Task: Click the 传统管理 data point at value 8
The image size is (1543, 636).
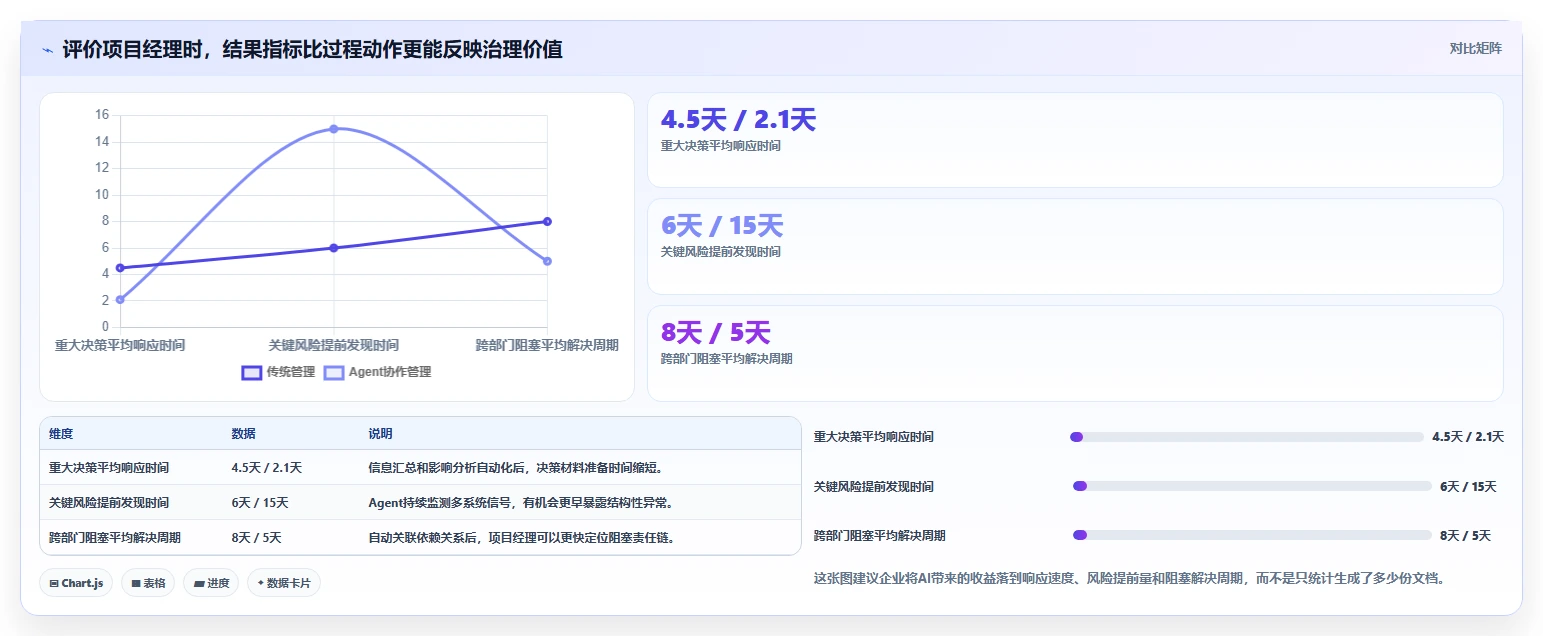Action: pos(547,221)
